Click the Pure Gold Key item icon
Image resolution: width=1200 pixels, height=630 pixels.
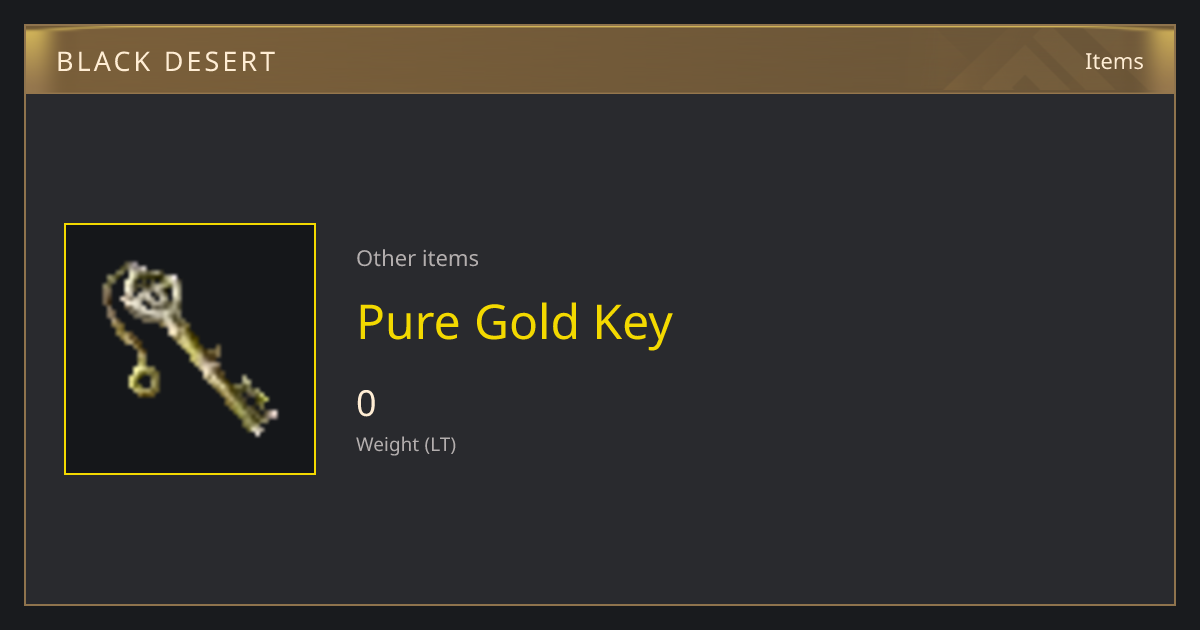click(x=190, y=349)
